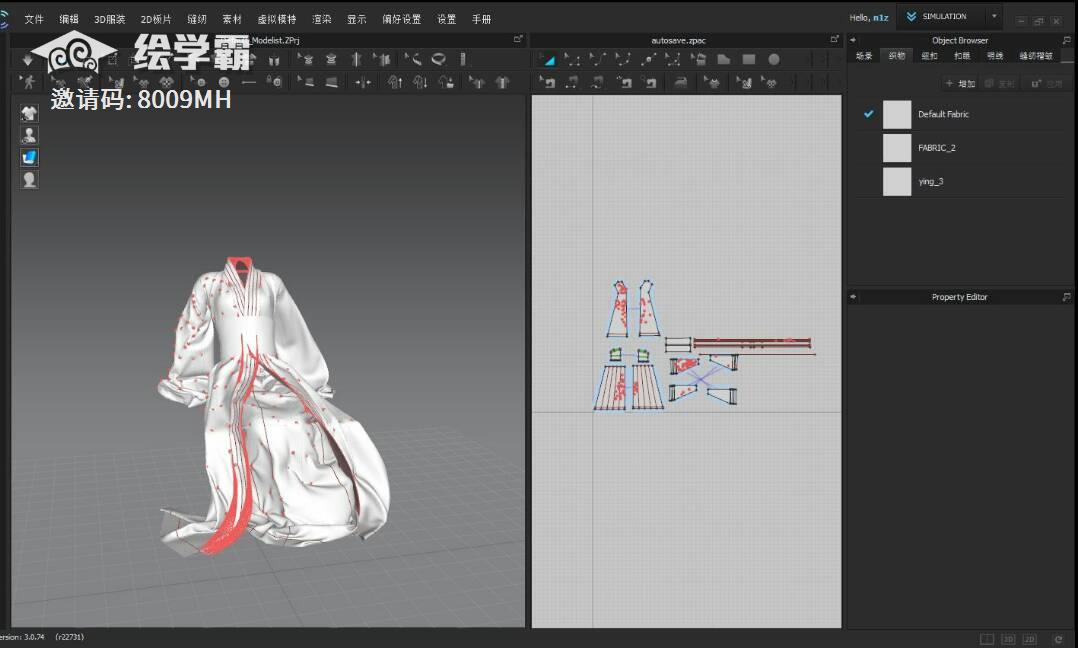The width and height of the screenshot is (1078, 648).
Task: Click the FABRIC_2 color swatch
Action: 897,148
